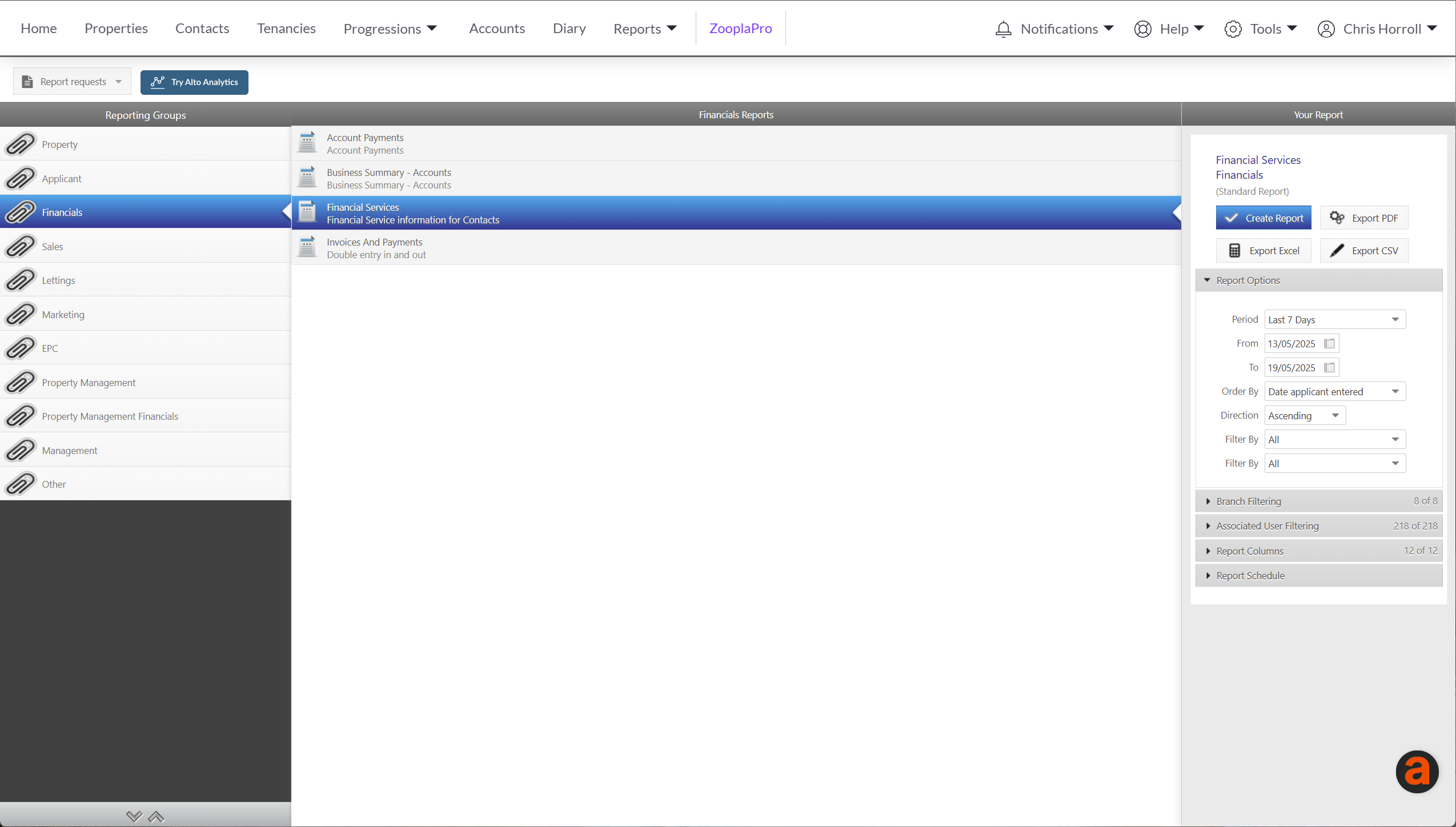The height and width of the screenshot is (827, 1456).
Task: Click the Help lifebuoy icon
Action: [x=1142, y=29]
